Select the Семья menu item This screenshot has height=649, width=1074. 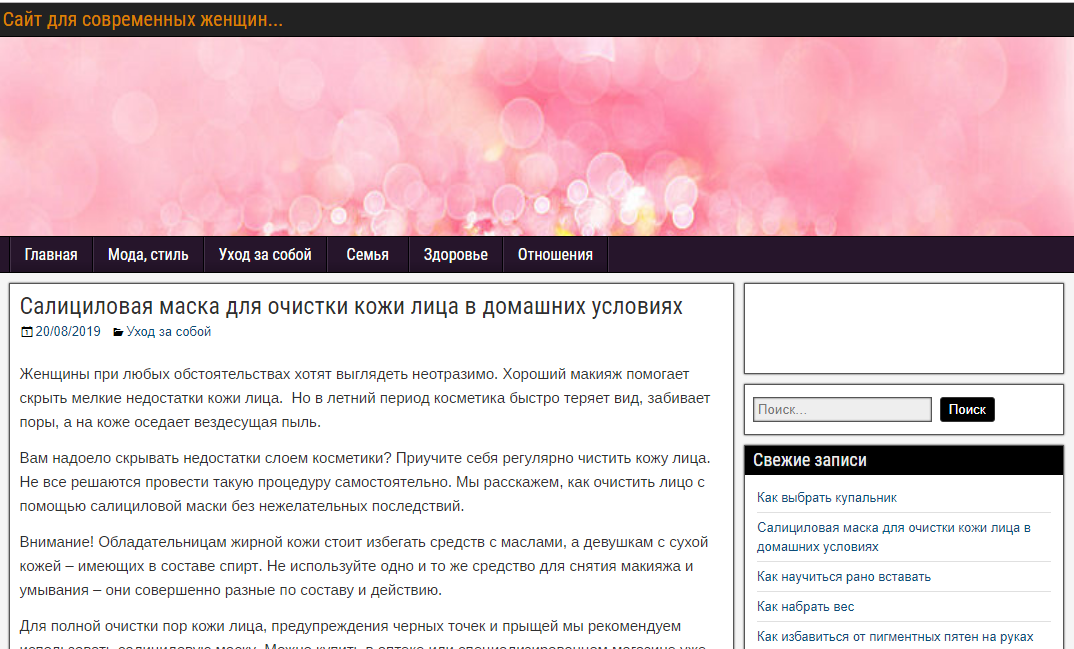[368, 255]
